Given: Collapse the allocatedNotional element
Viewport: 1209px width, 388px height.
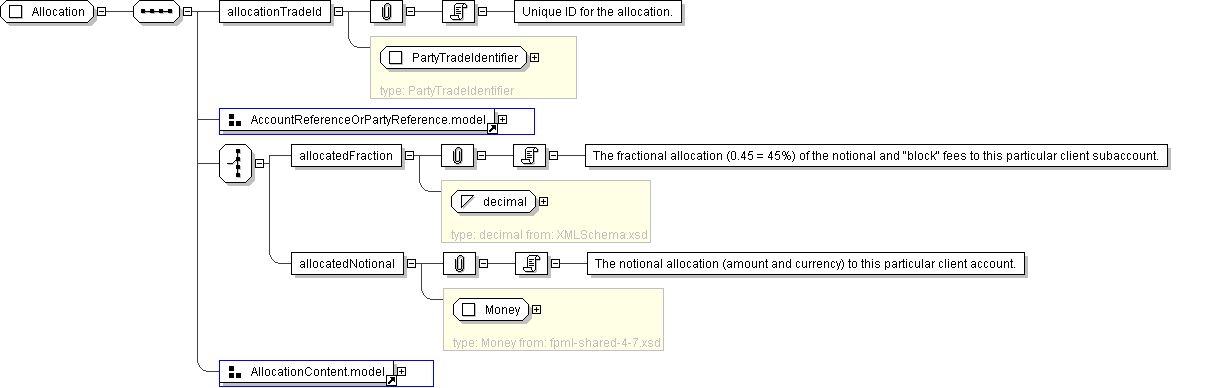Looking at the screenshot, I should click(x=411, y=264).
